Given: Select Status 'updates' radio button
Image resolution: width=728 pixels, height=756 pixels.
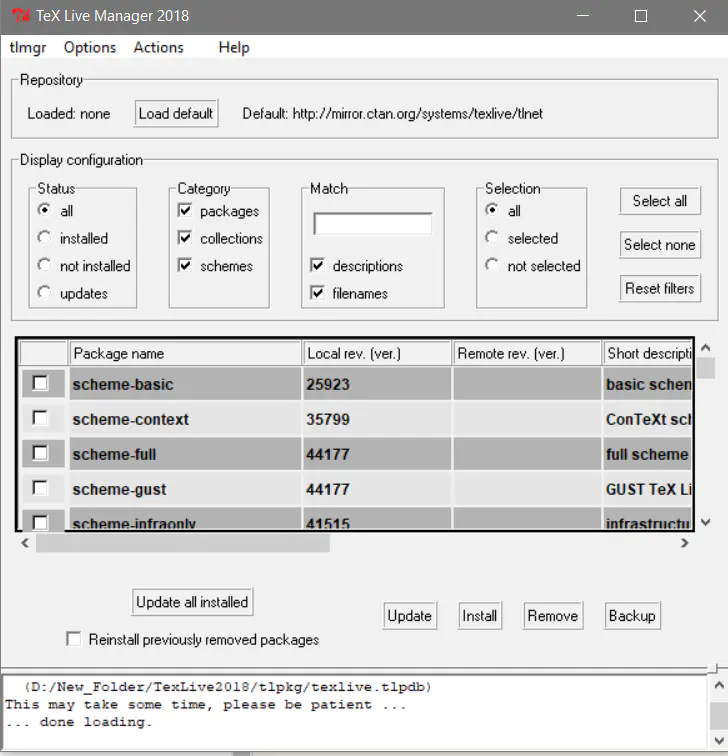Looking at the screenshot, I should pyautogui.click(x=44, y=293).
